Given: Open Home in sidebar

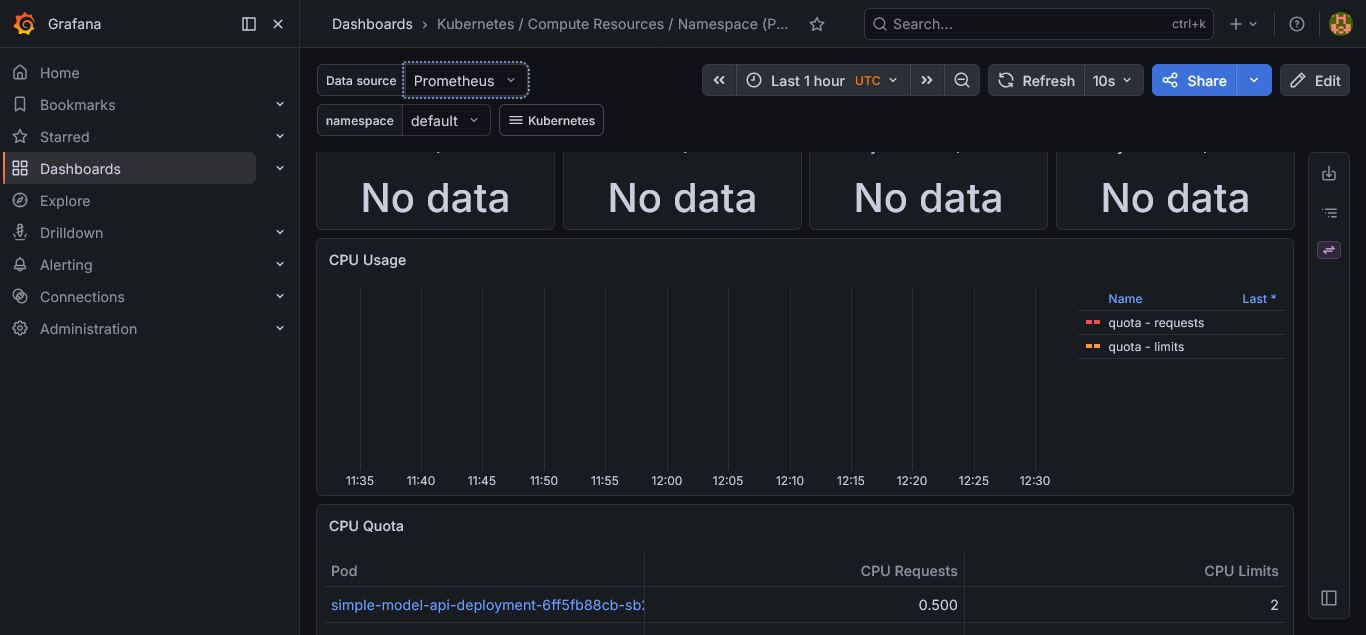Looking at the screenshot, I should pyautogui.click(x=59, y=73).
